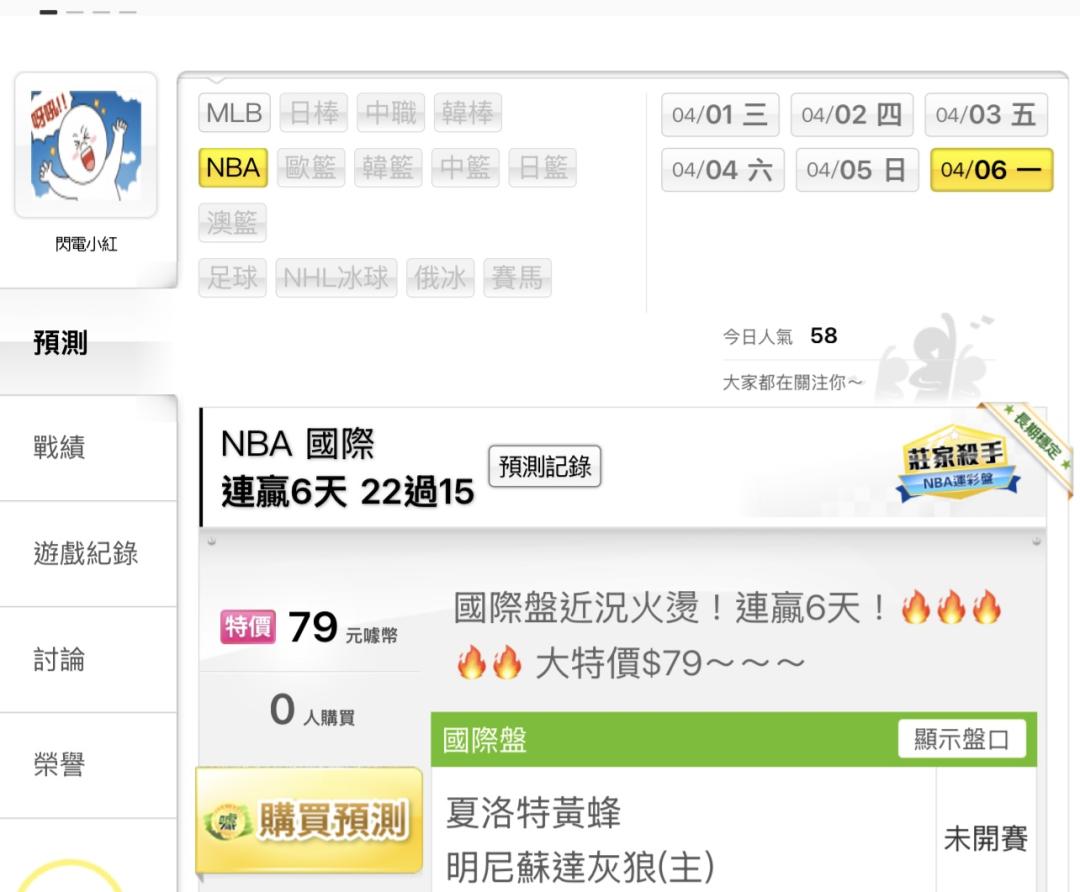The image size is (1080, 892).
Task: Click the 國際盤近況火燙 promo headline
Action: (x=728, y=608)
